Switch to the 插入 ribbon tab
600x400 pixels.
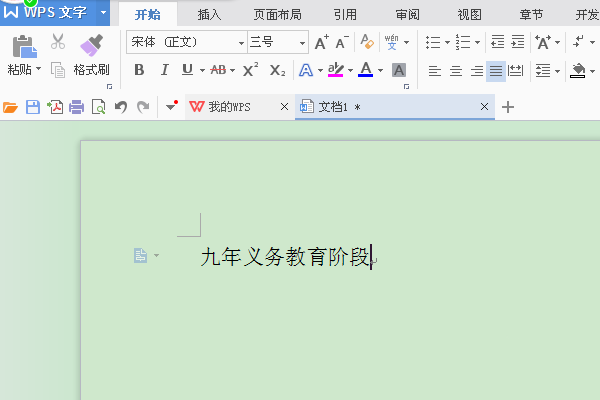(x=209, y=15)
